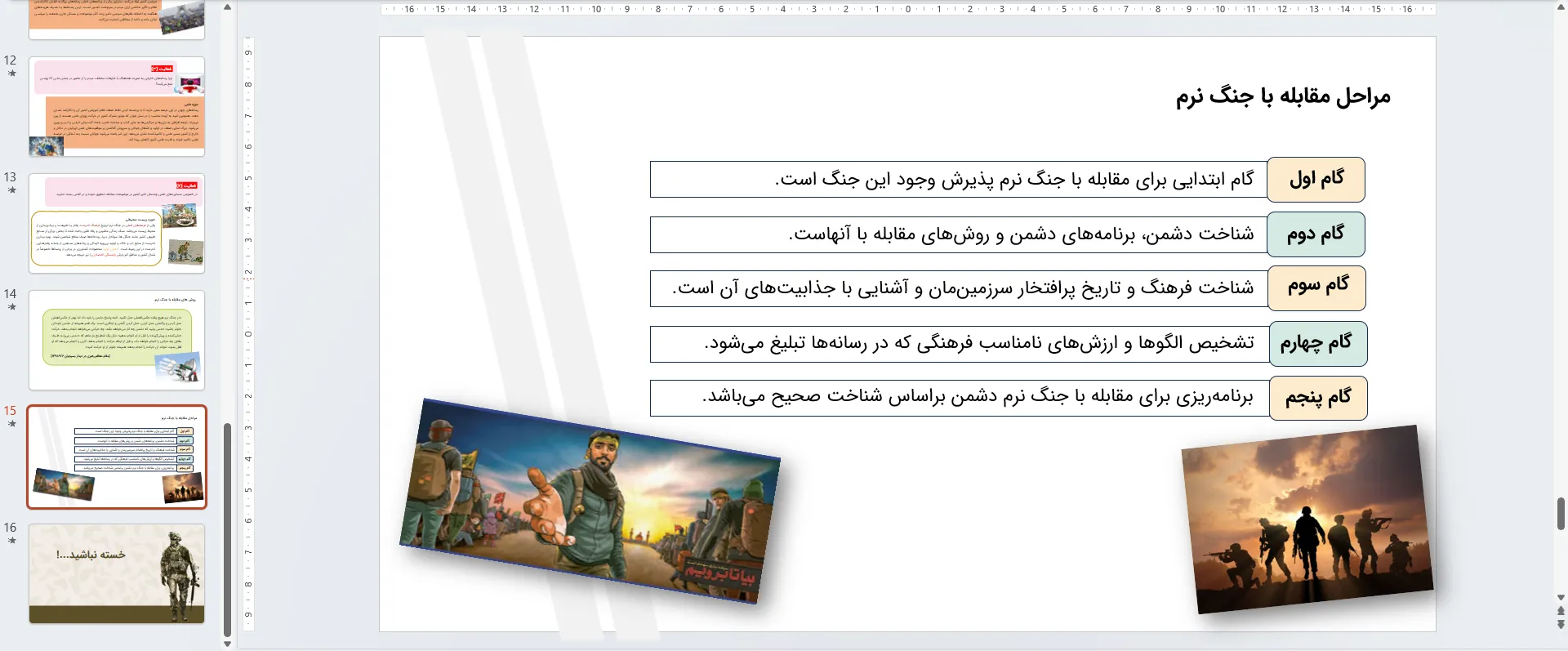Click the animation star icon under slide 12
This screenshot has height=651, width=1568.
11,74
